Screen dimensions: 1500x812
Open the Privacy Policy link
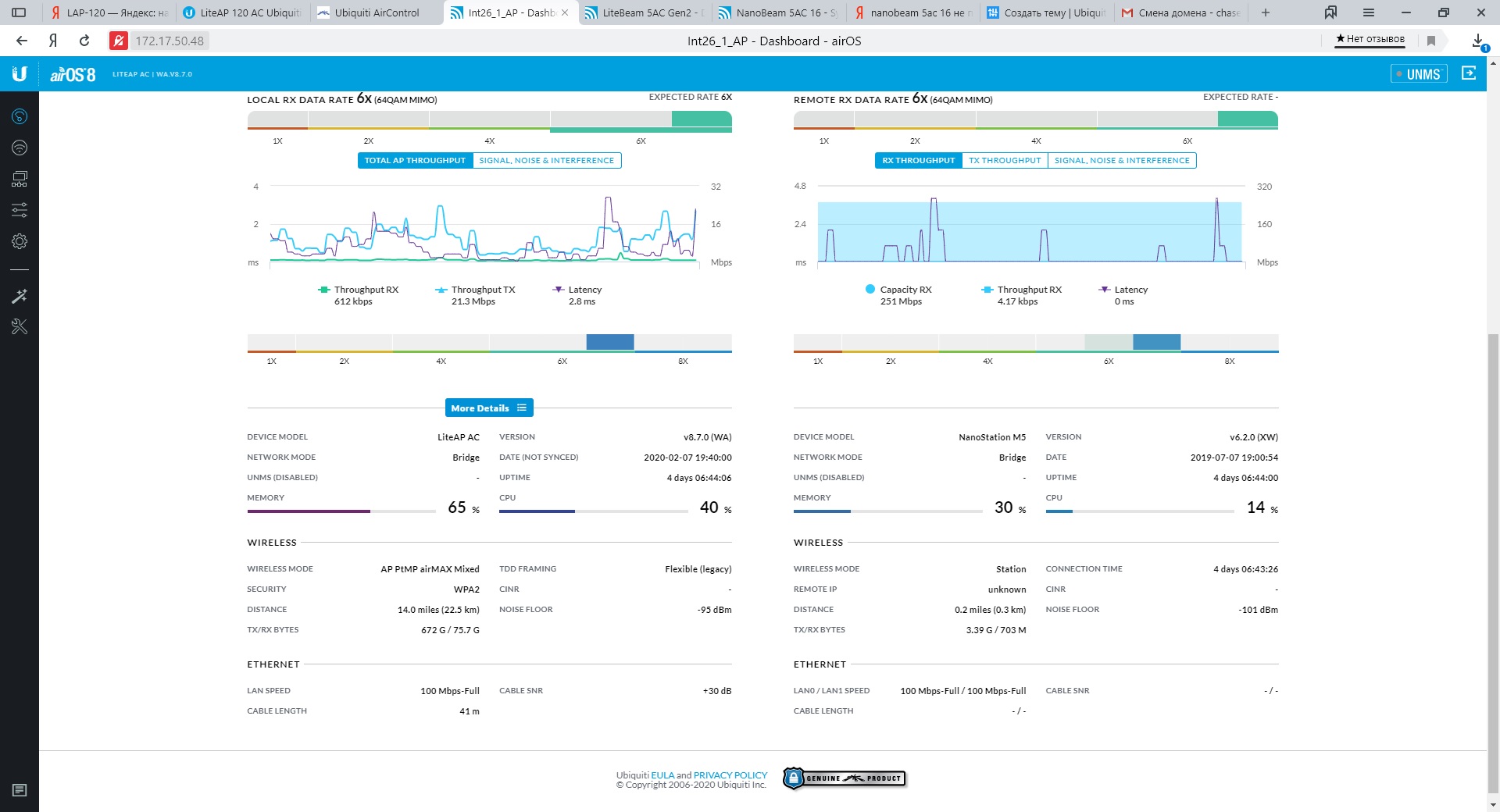point(730,775)
